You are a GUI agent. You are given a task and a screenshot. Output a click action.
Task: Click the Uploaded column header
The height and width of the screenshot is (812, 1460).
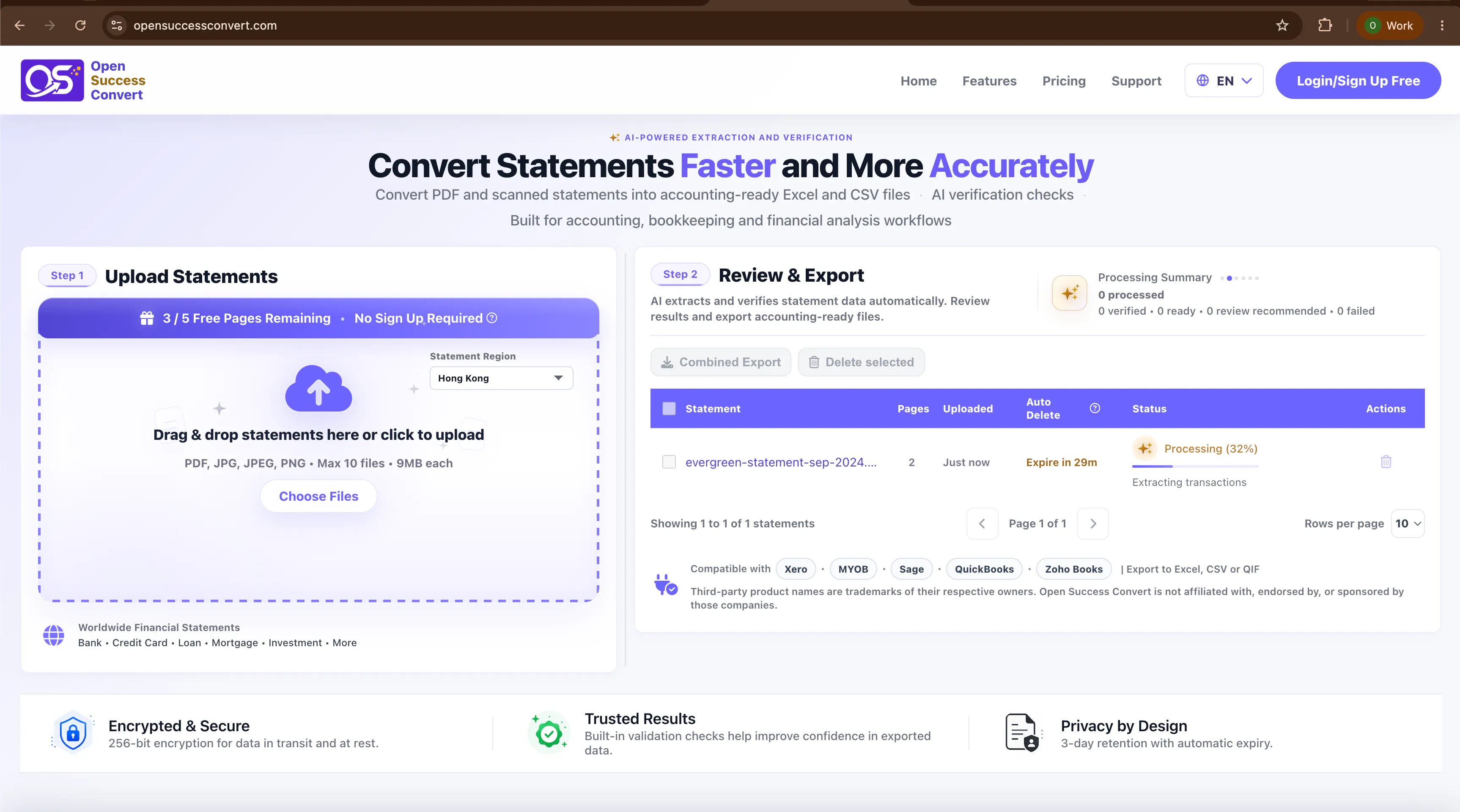[967, 409]
